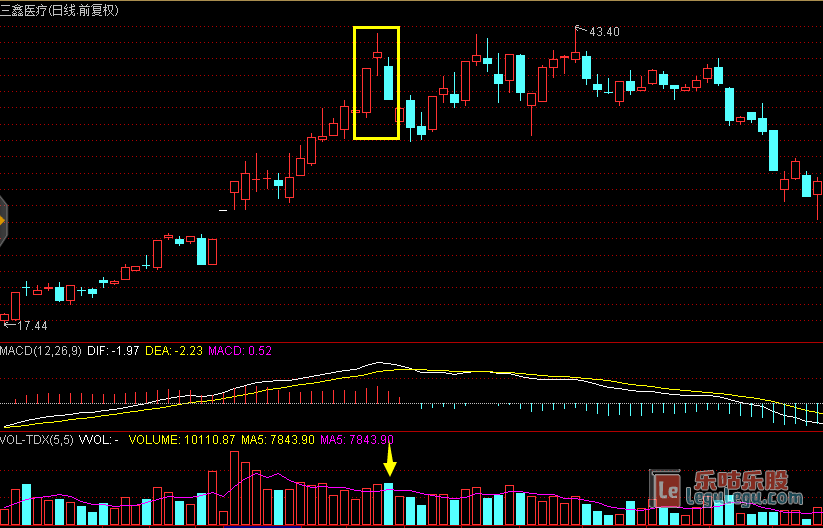Select the 17.44 low price label

32,326
